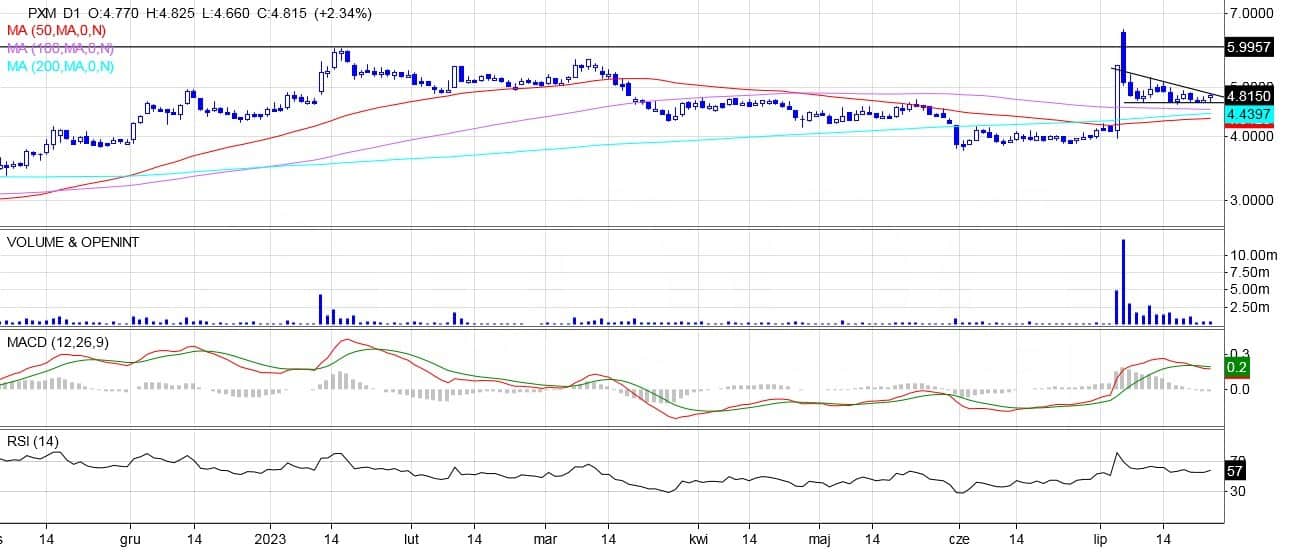Click the MACD (12,26,9) panel label
The image size is (1309, 553).
click(x=58, y=342)
